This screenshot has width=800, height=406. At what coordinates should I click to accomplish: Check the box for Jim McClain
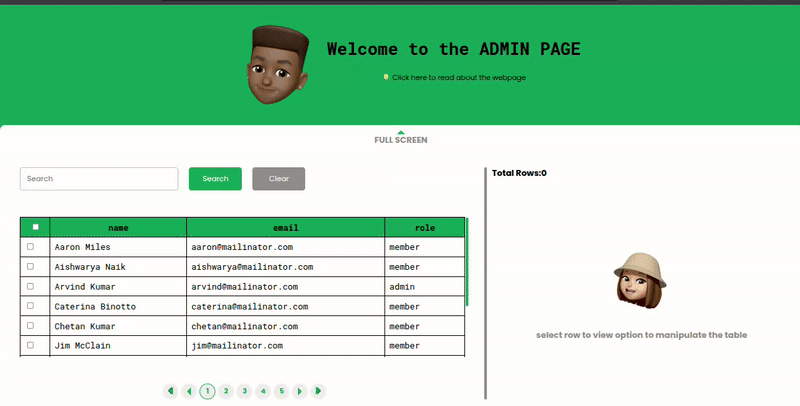tap(31, 345)
